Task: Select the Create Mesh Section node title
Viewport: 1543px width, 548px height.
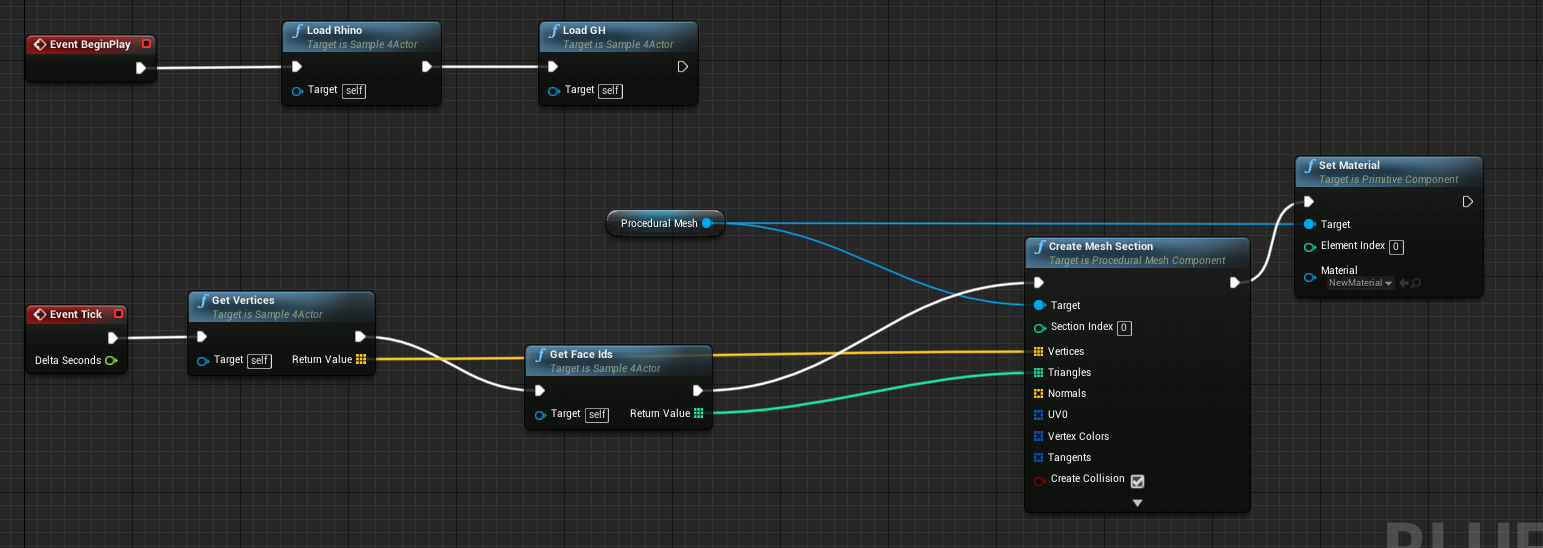Action: click(x=1101, y=246)
